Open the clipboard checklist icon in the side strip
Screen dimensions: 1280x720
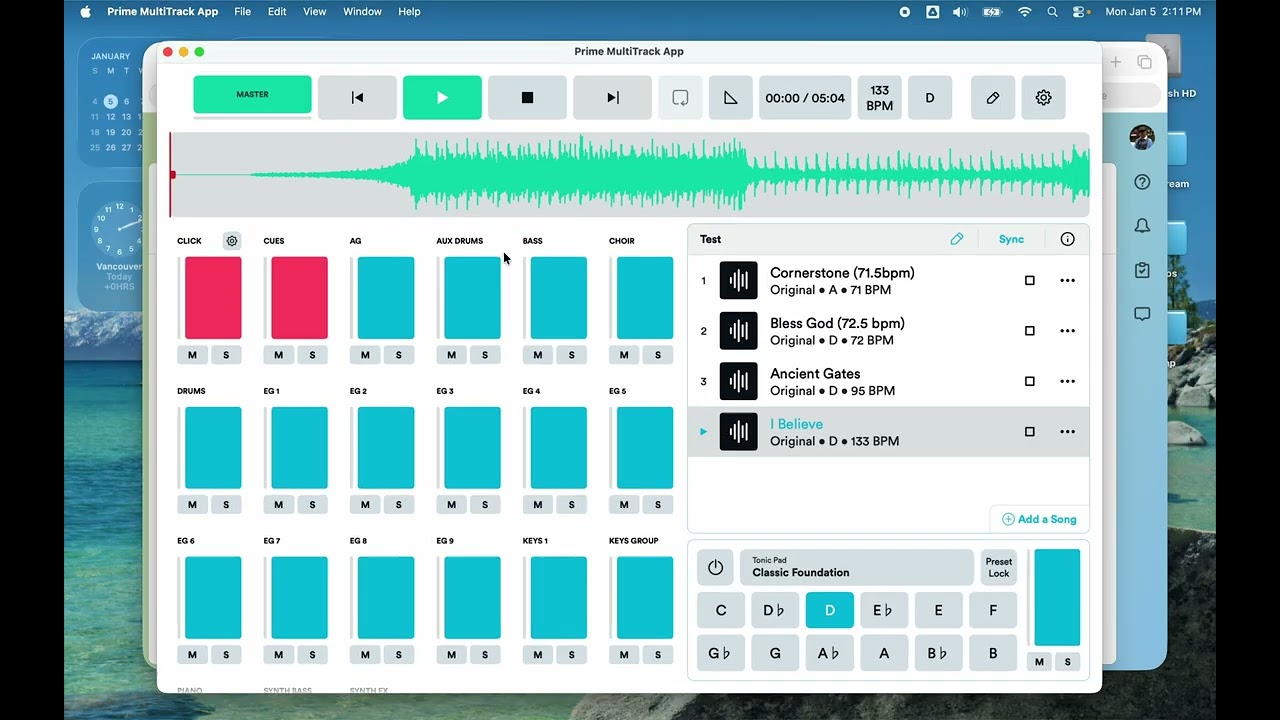1142,270
